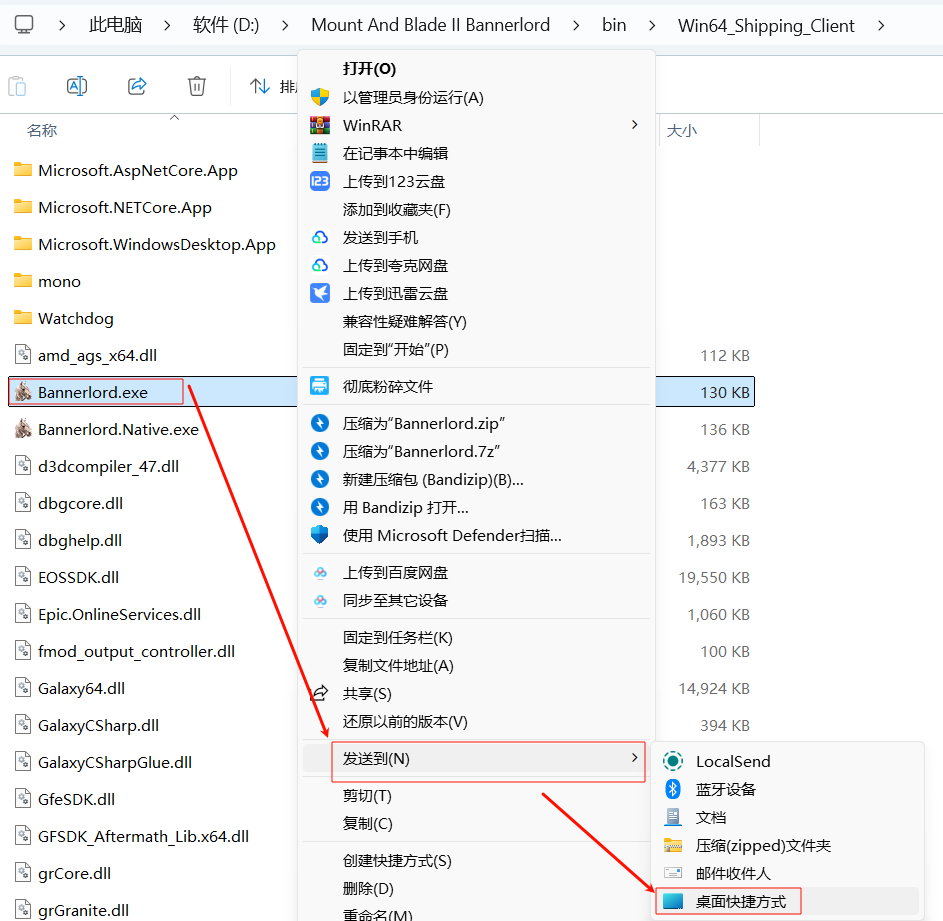This screenshot has width=943, height=921.
Task: Click the delete trash icon in toolbar
Action: pyautogui.click(x=197, y=86)
